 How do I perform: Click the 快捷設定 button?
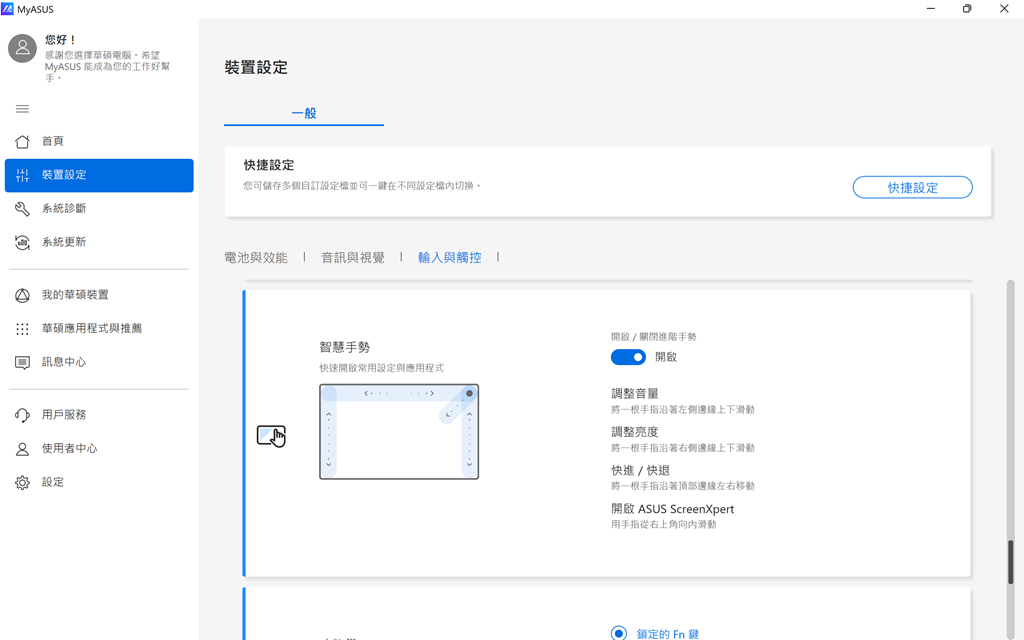(x=912, y=188)
